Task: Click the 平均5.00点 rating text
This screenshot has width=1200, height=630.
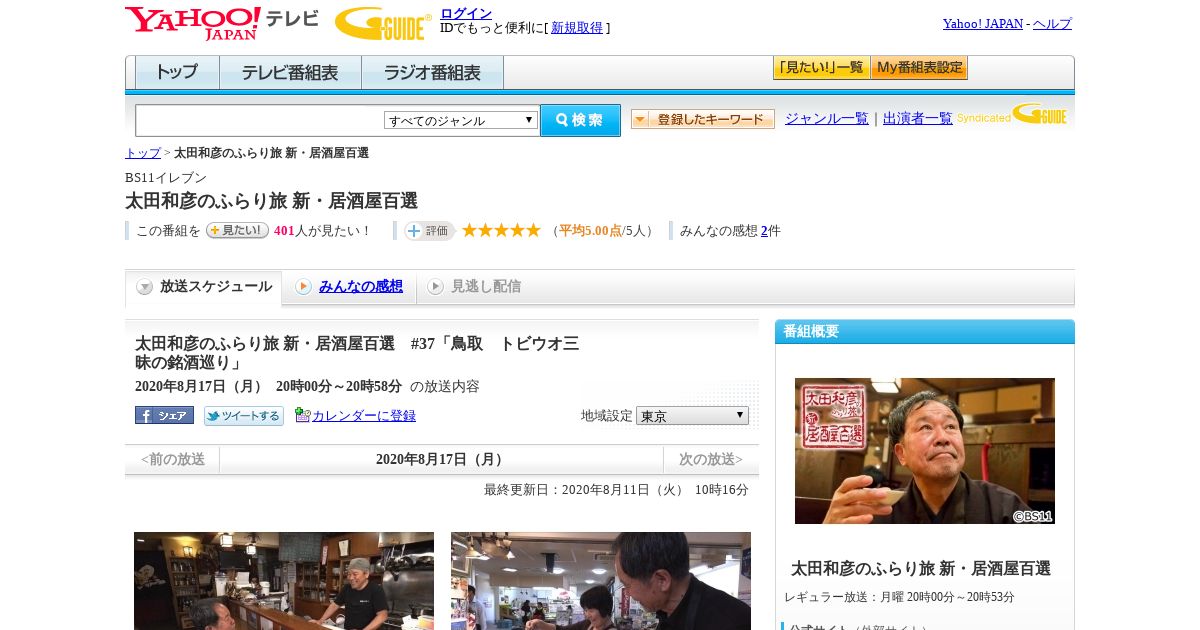Action: click(x=590, y=231)
